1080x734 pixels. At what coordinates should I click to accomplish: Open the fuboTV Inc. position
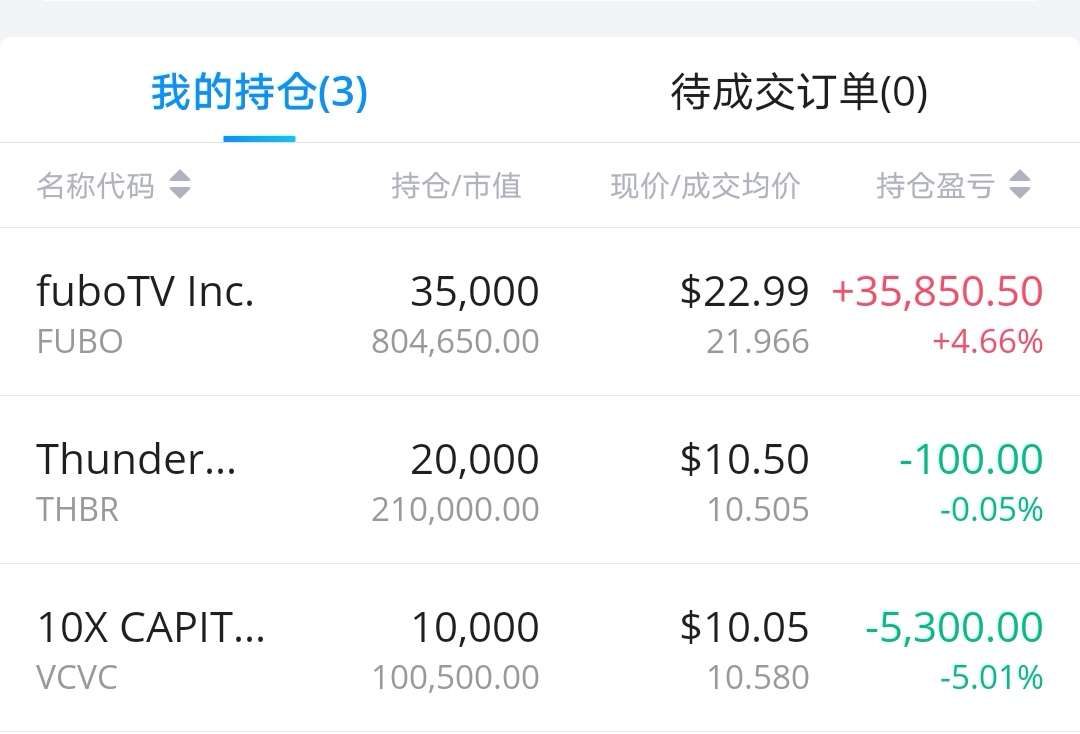point(146,292)
